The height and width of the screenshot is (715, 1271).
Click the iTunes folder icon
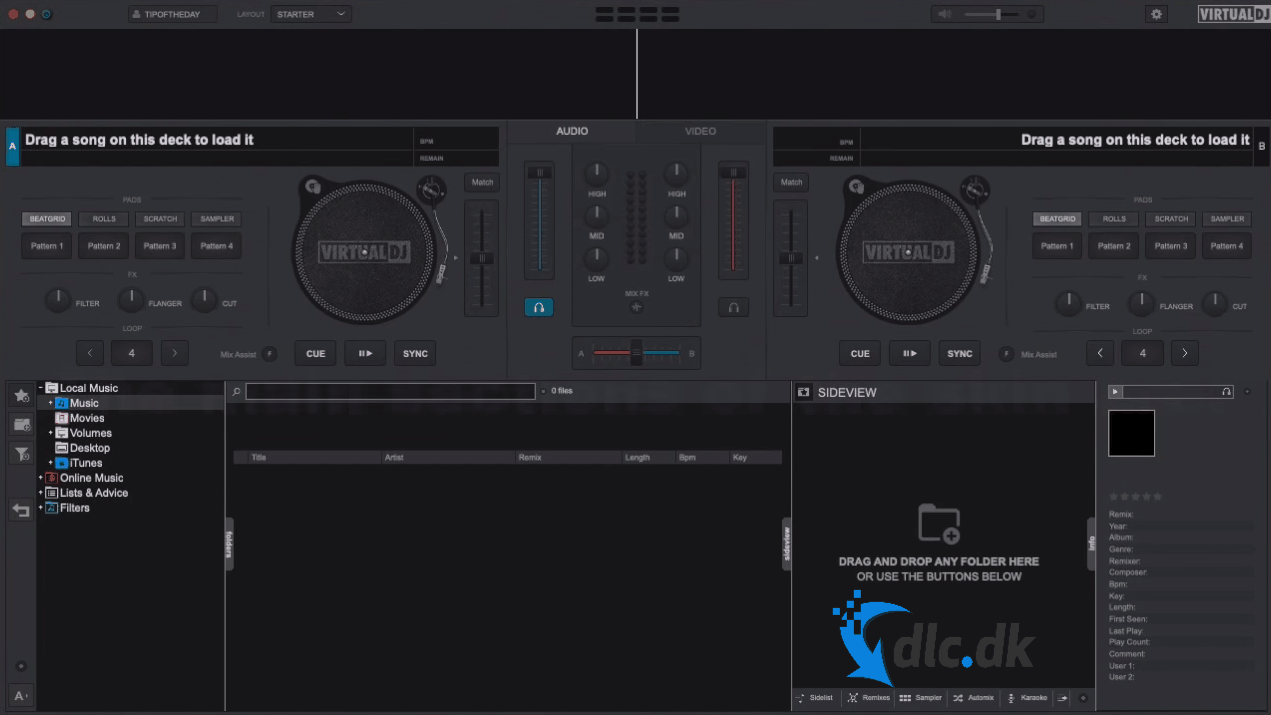[61, 463]
